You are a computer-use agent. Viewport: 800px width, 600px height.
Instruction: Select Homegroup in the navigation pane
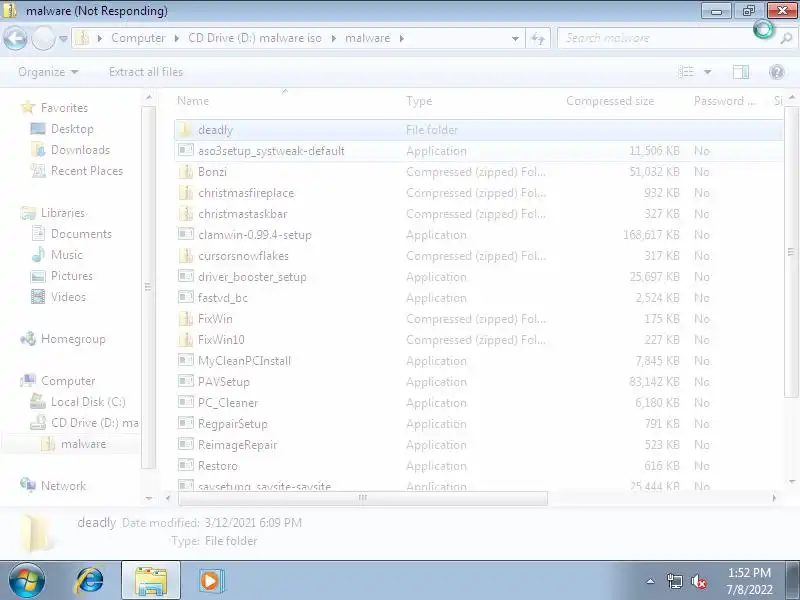pos(73,339)
